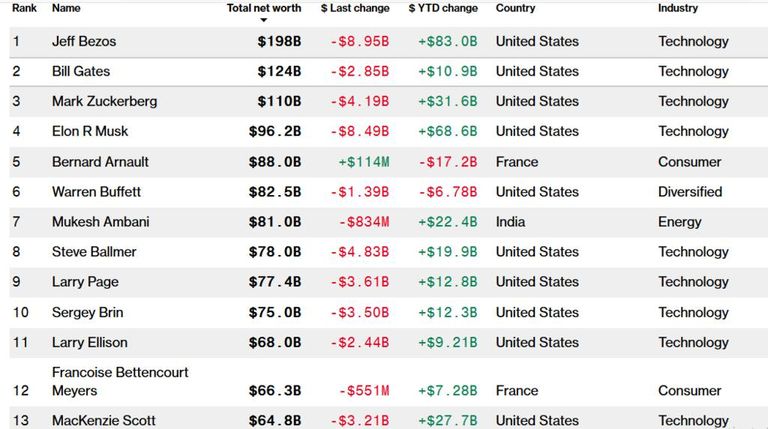This screenshot has height=429, width=768.
Task: Open Sergey Brin's profile
Action: pyautogui.click(x=88, y=313)
